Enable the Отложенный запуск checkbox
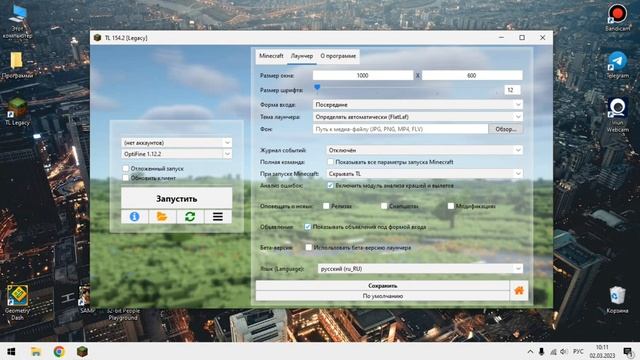The width and height of the screenshot is (640, 360). tap(126, 168)
